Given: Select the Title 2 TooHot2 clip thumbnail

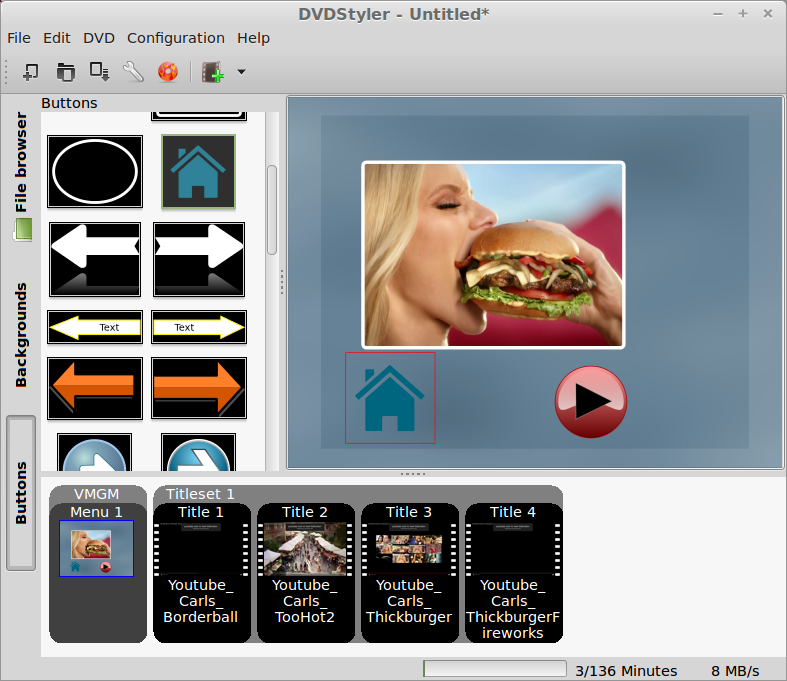Looking at the screenshot, I should click(305, 549).
